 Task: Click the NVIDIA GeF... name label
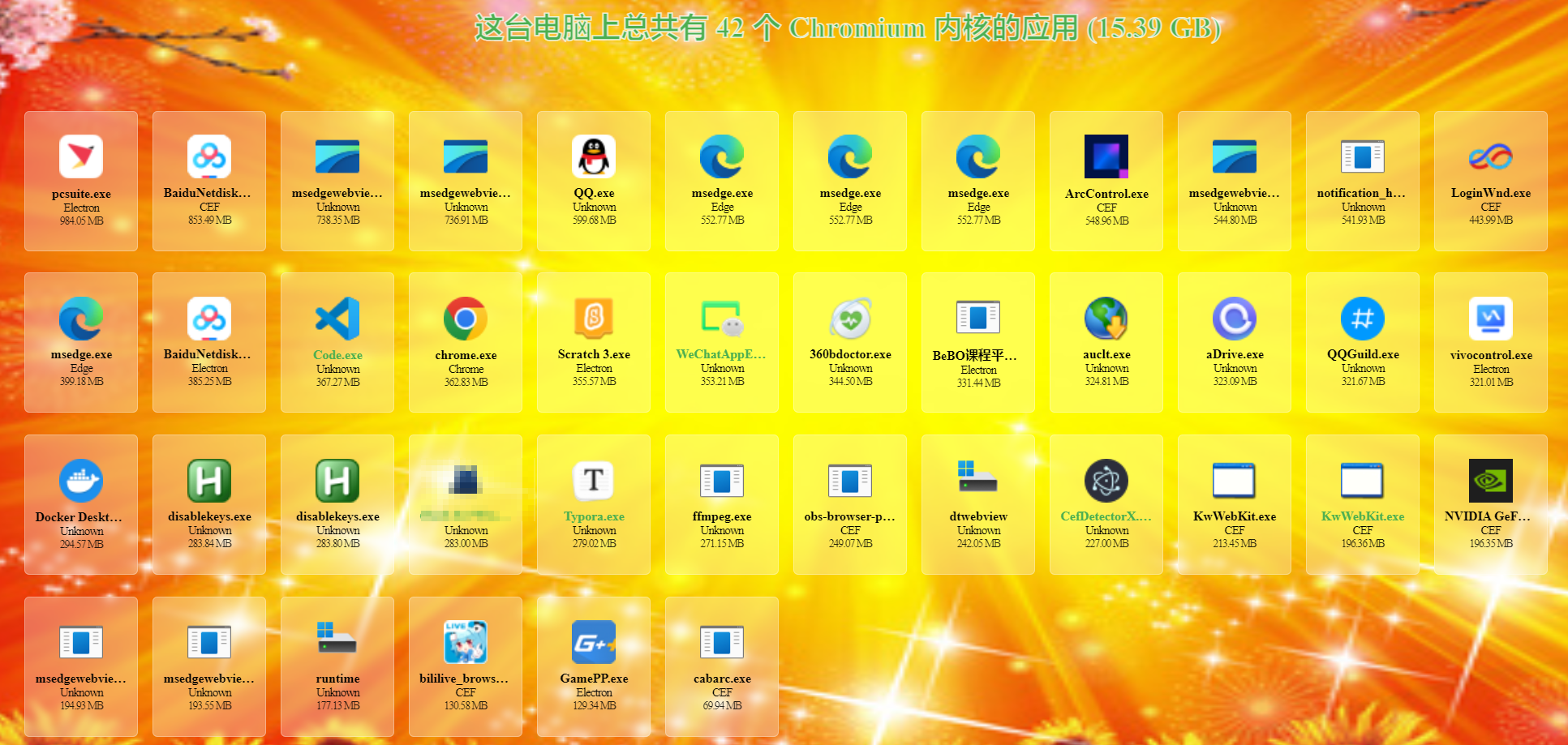click(x=1488, y=516)
